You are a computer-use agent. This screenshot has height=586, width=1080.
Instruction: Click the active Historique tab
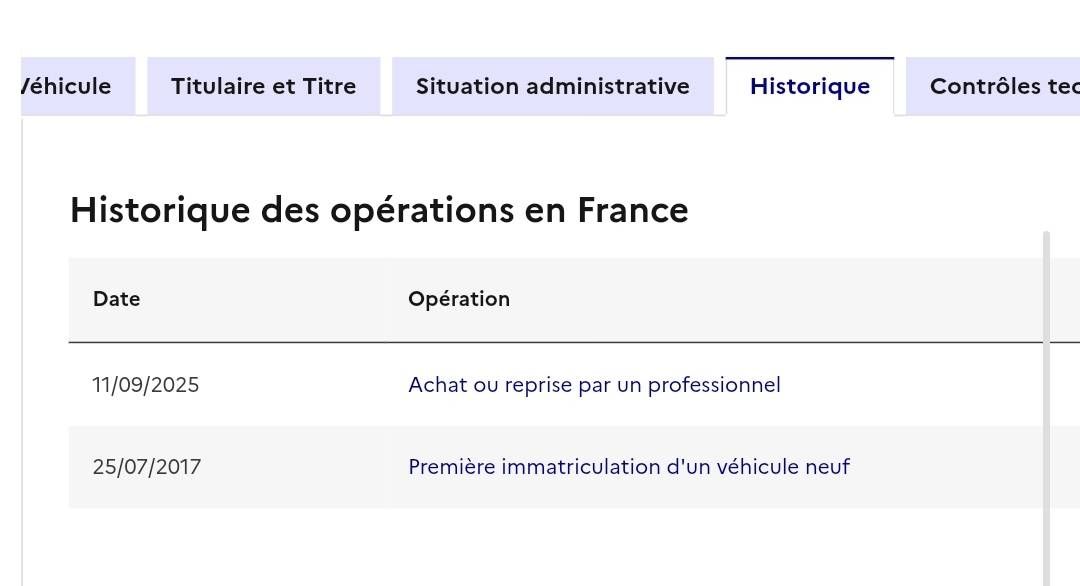click(x=810, y=86)
